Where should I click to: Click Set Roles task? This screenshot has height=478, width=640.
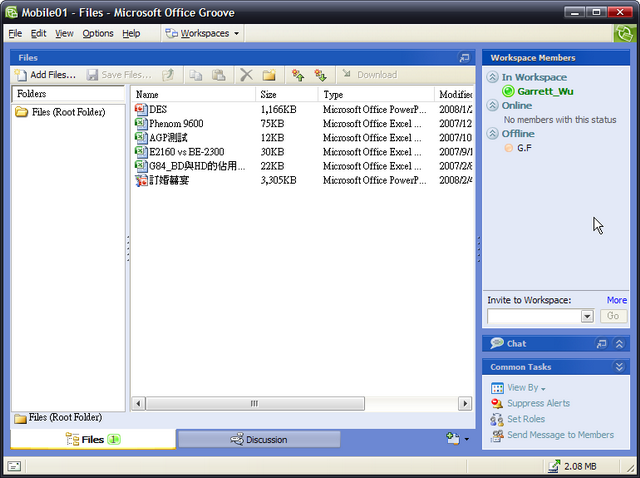pyautogui.click(x=518, y=419)
